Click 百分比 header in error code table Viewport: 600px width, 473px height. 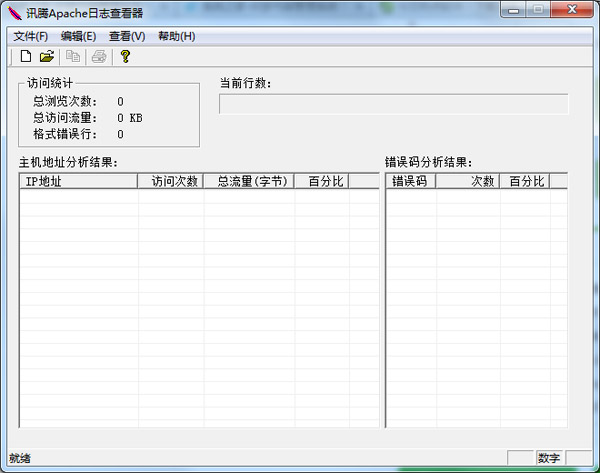point(525,181)
